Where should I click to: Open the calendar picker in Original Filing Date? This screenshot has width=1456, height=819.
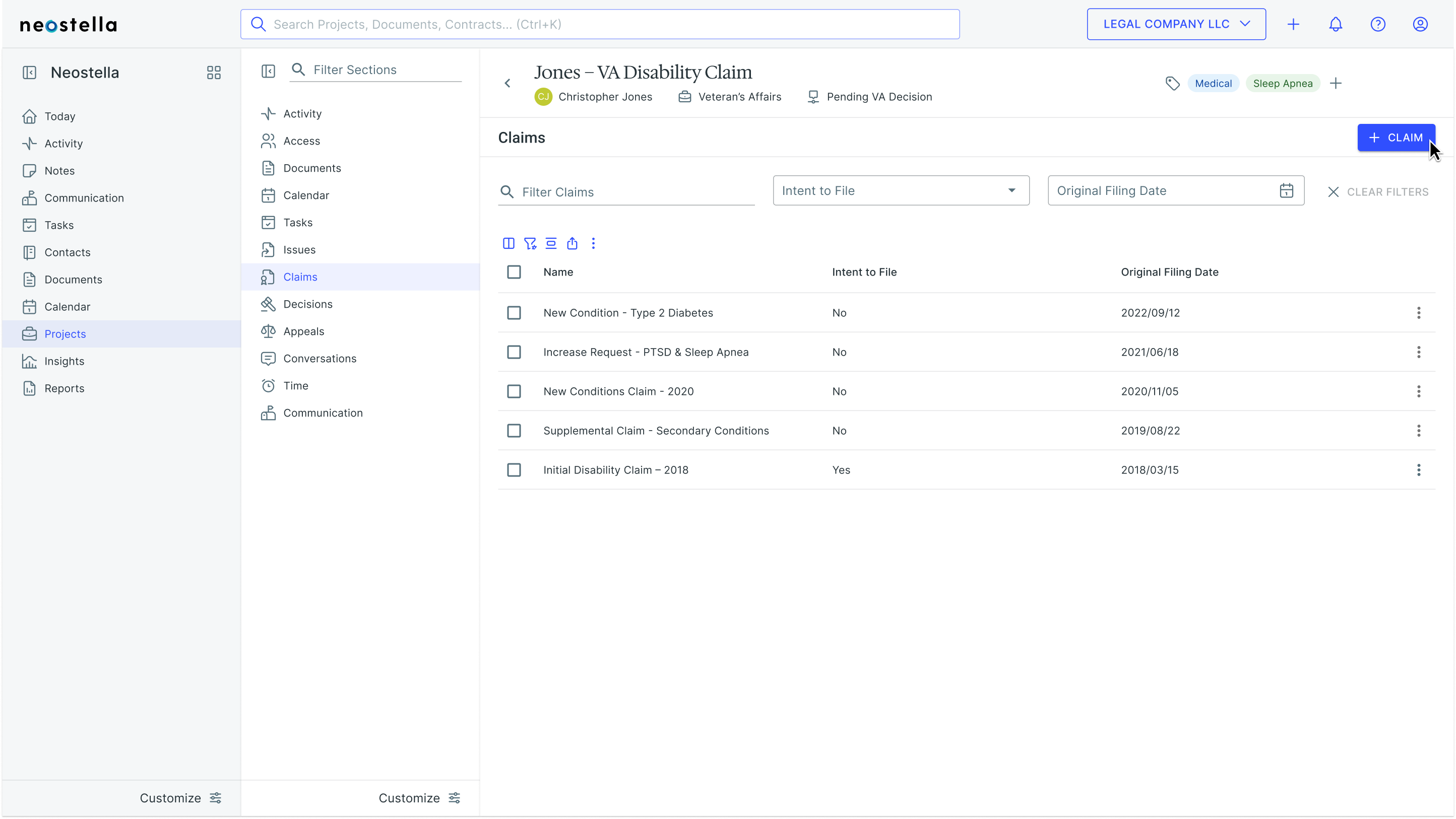coord(1286,191)
